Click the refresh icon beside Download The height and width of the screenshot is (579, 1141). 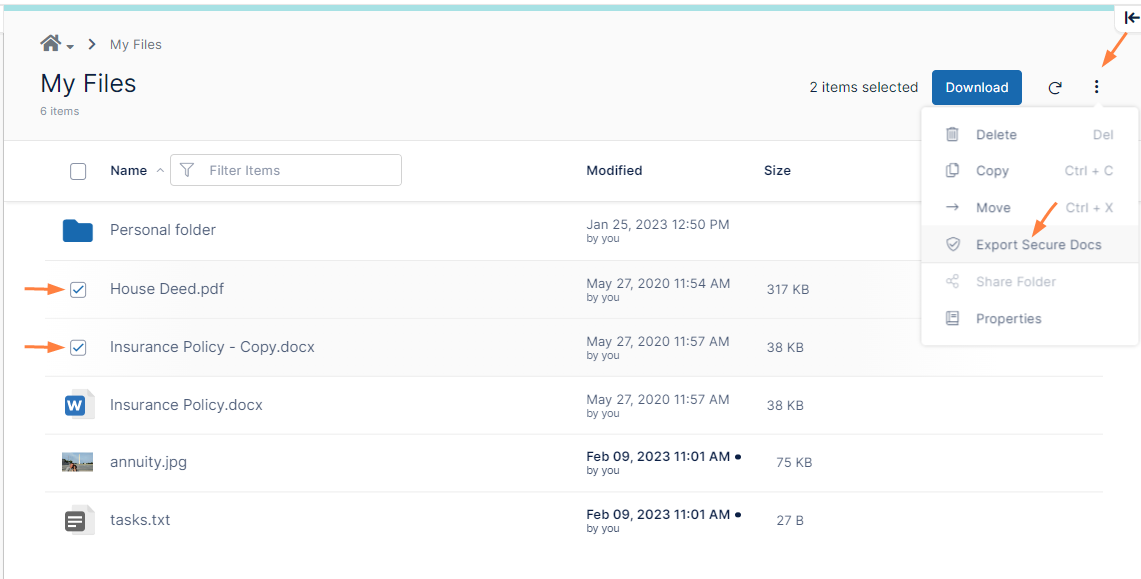[1054, 88]
